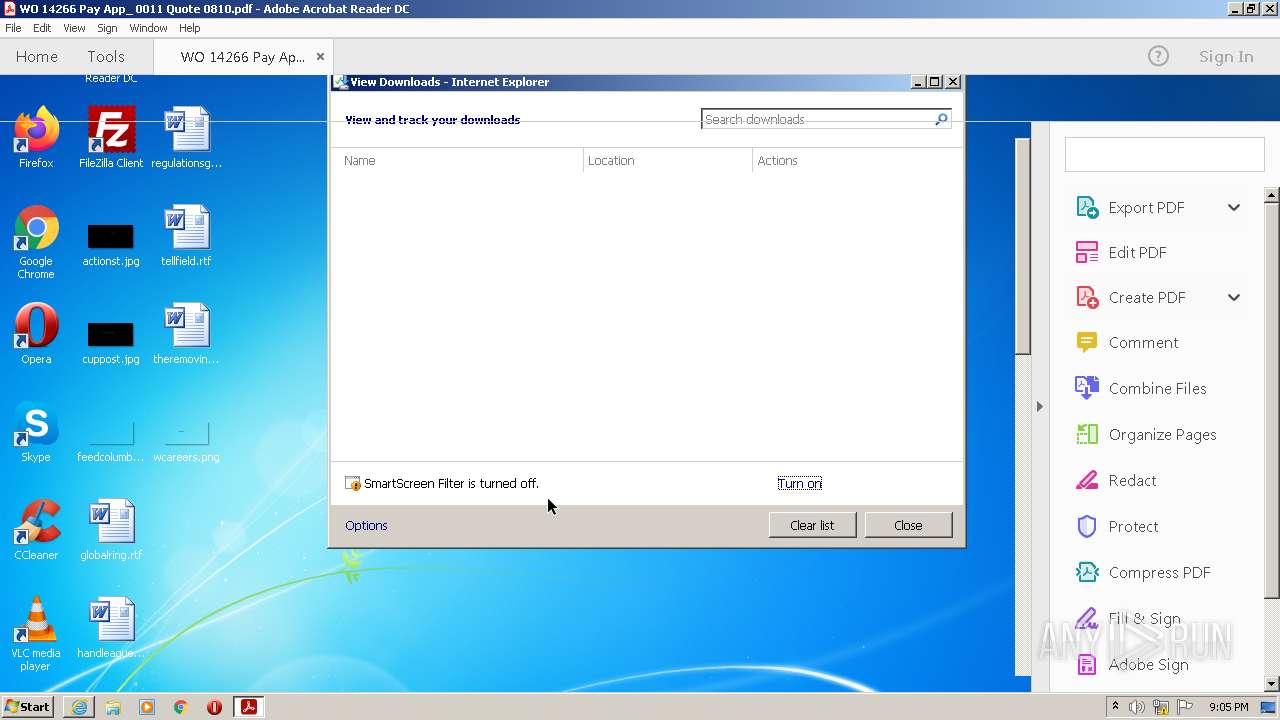Click the search magnifier in View Downloads
The image size is (1280, 720).
pyautogui.click(x=941, y=119)
